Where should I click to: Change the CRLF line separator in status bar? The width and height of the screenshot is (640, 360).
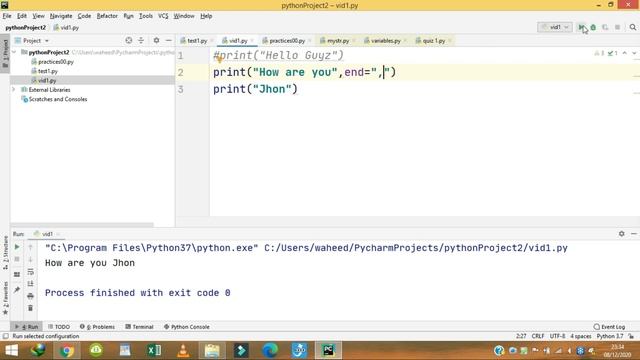coord(538,336)
